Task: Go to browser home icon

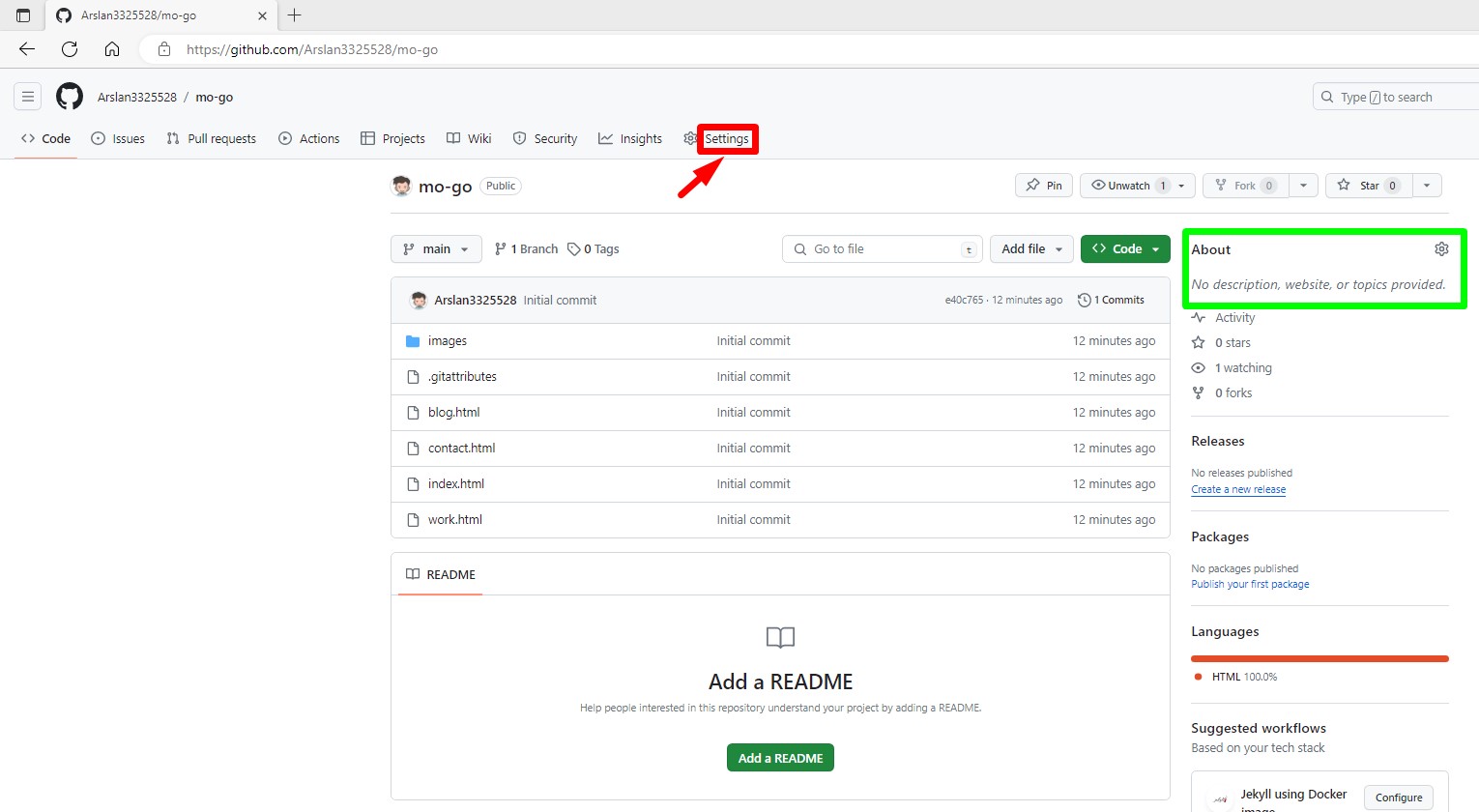Action: click(112, 49)
